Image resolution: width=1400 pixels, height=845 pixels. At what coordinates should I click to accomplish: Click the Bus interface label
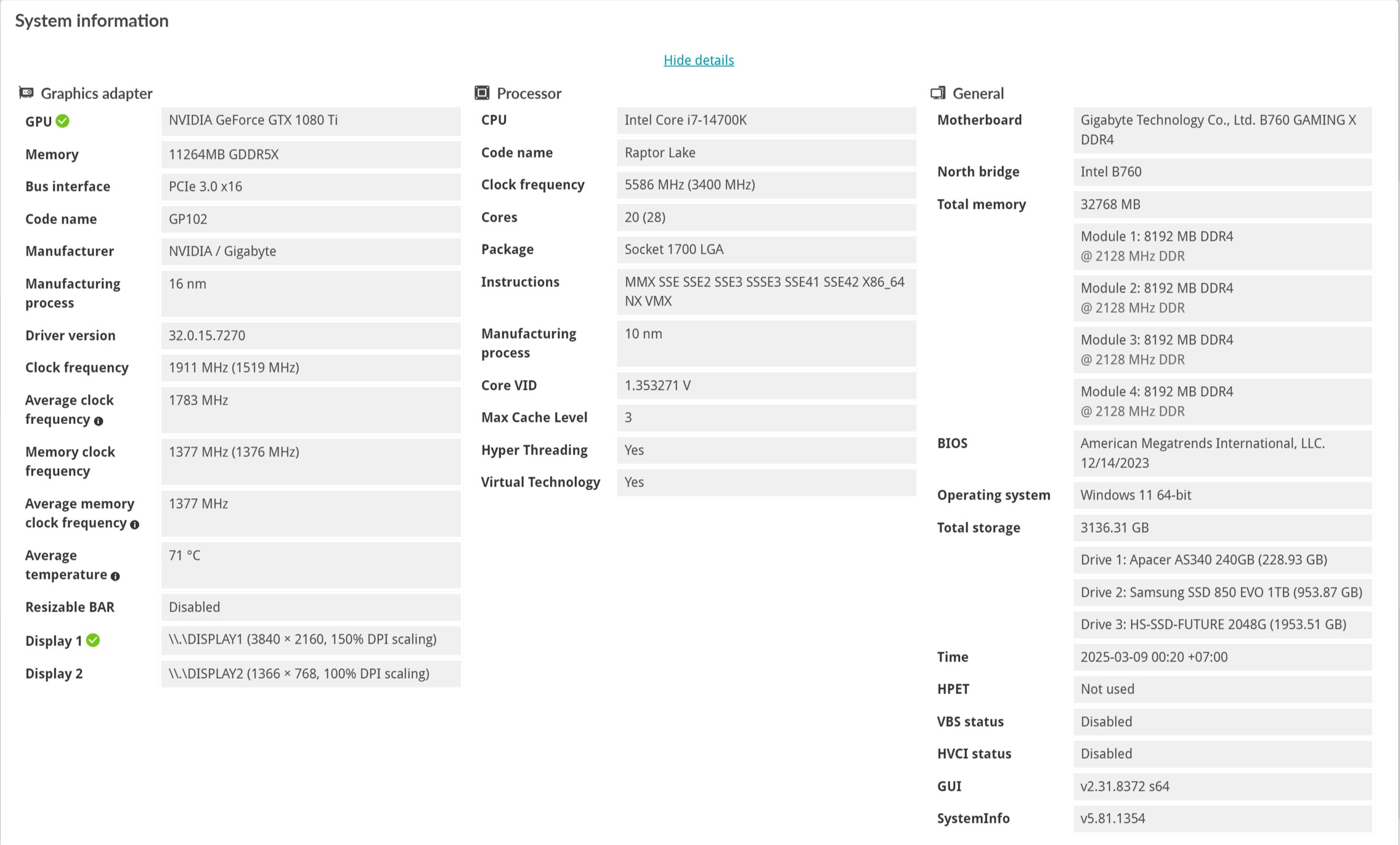(68, 187)
